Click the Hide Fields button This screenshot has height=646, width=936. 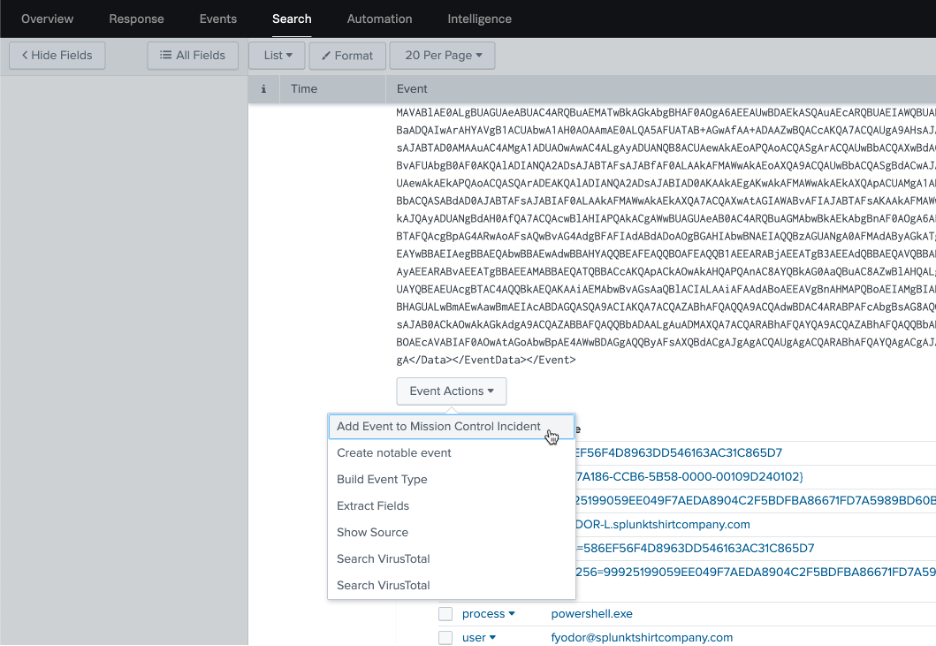click(x=57, y=56)
